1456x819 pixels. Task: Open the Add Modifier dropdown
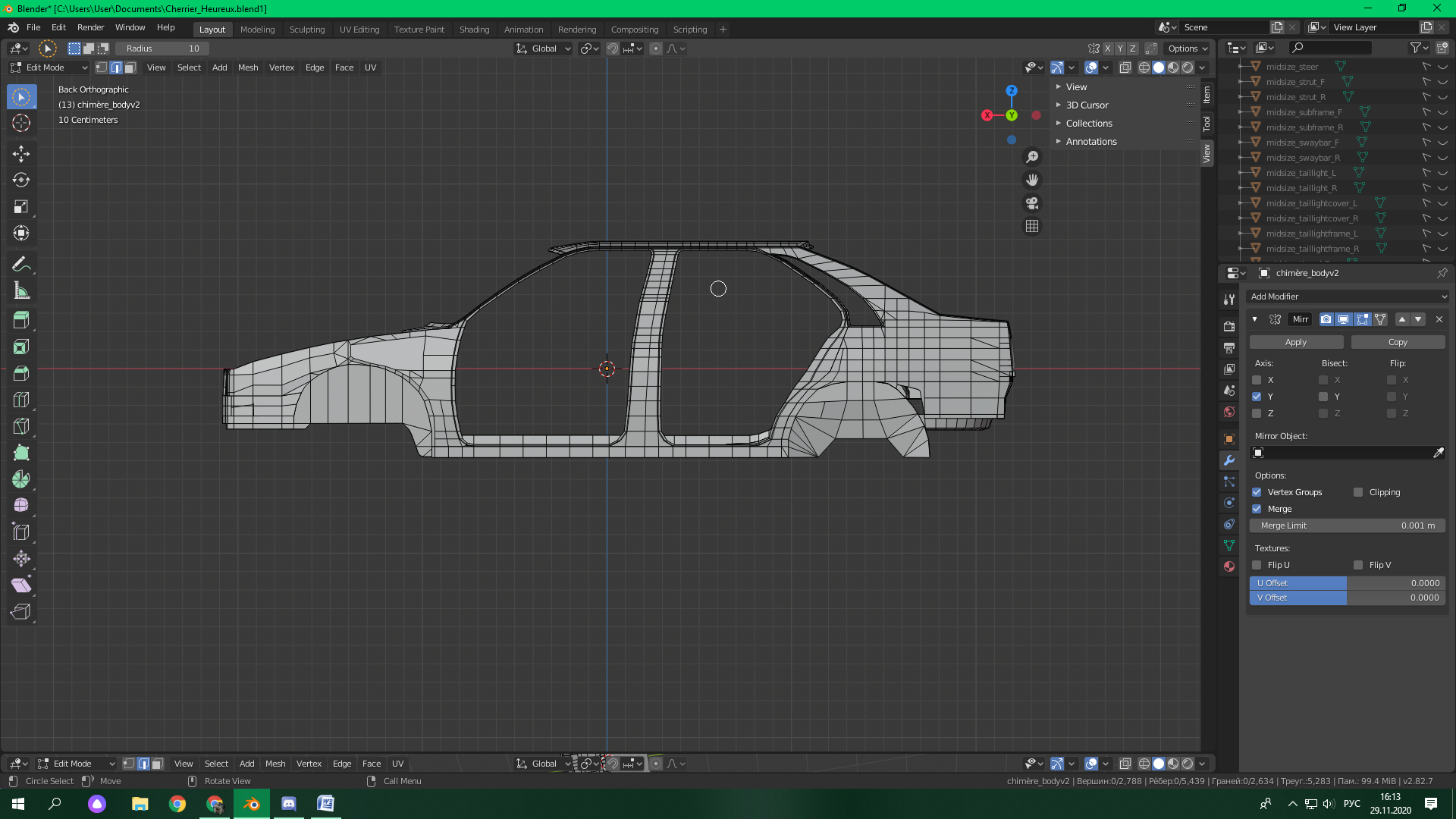coord(1348,297)
